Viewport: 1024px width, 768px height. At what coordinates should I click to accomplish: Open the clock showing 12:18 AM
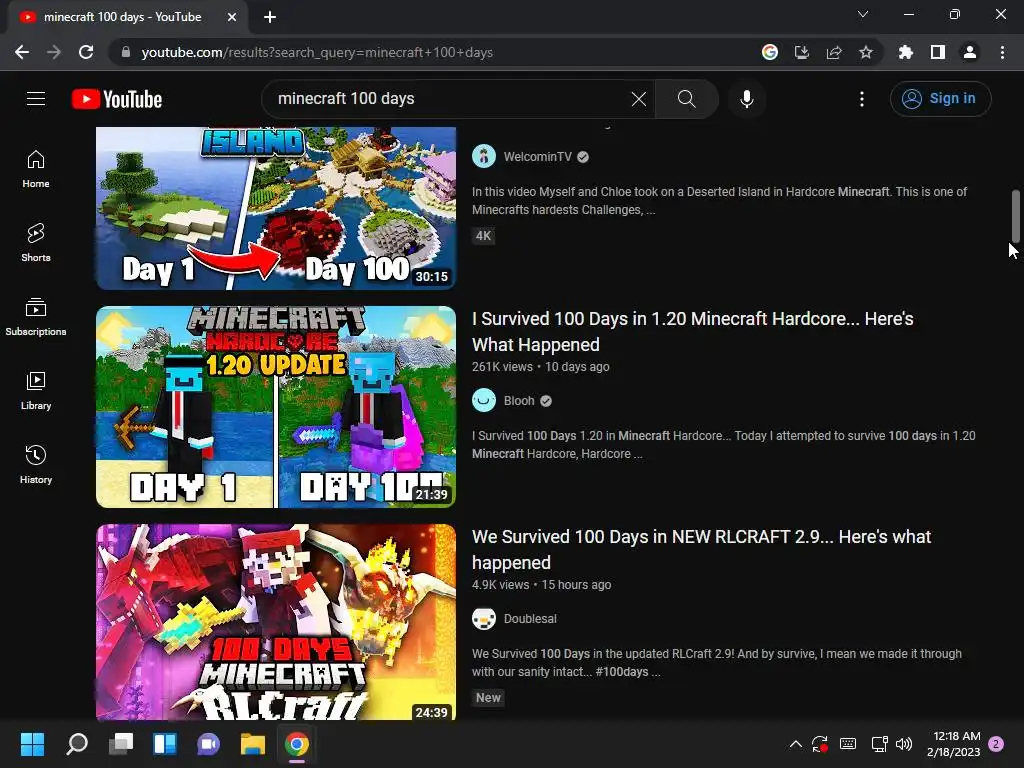953,744
